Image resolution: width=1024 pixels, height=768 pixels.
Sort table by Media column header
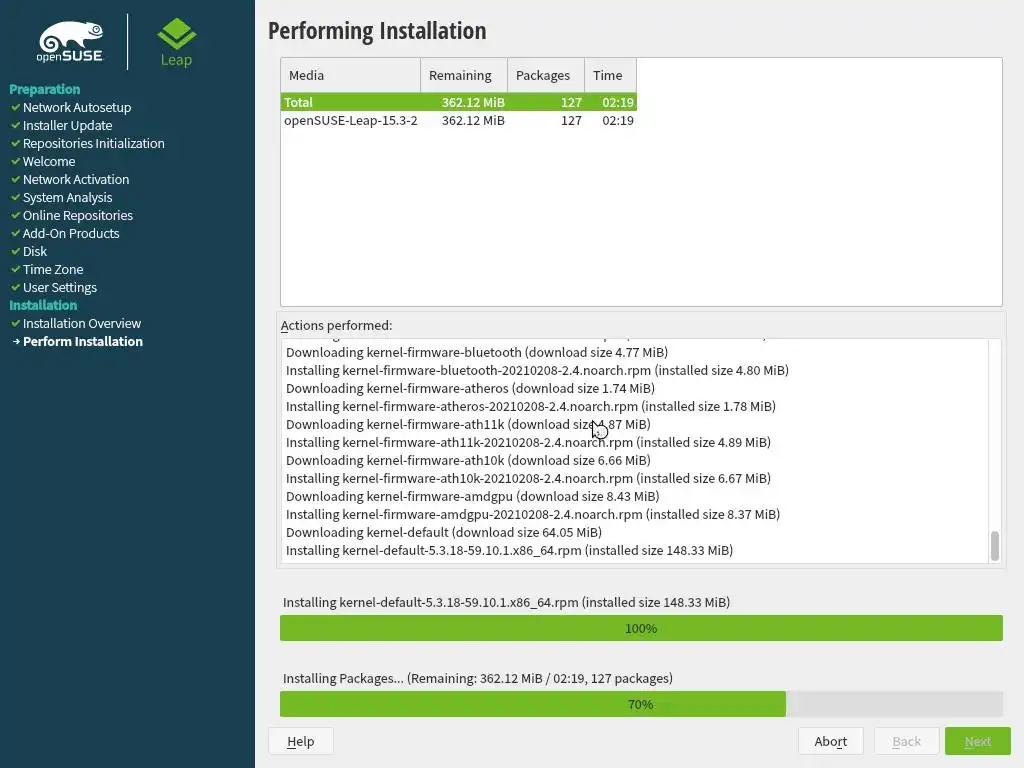[x=351, y=75]
